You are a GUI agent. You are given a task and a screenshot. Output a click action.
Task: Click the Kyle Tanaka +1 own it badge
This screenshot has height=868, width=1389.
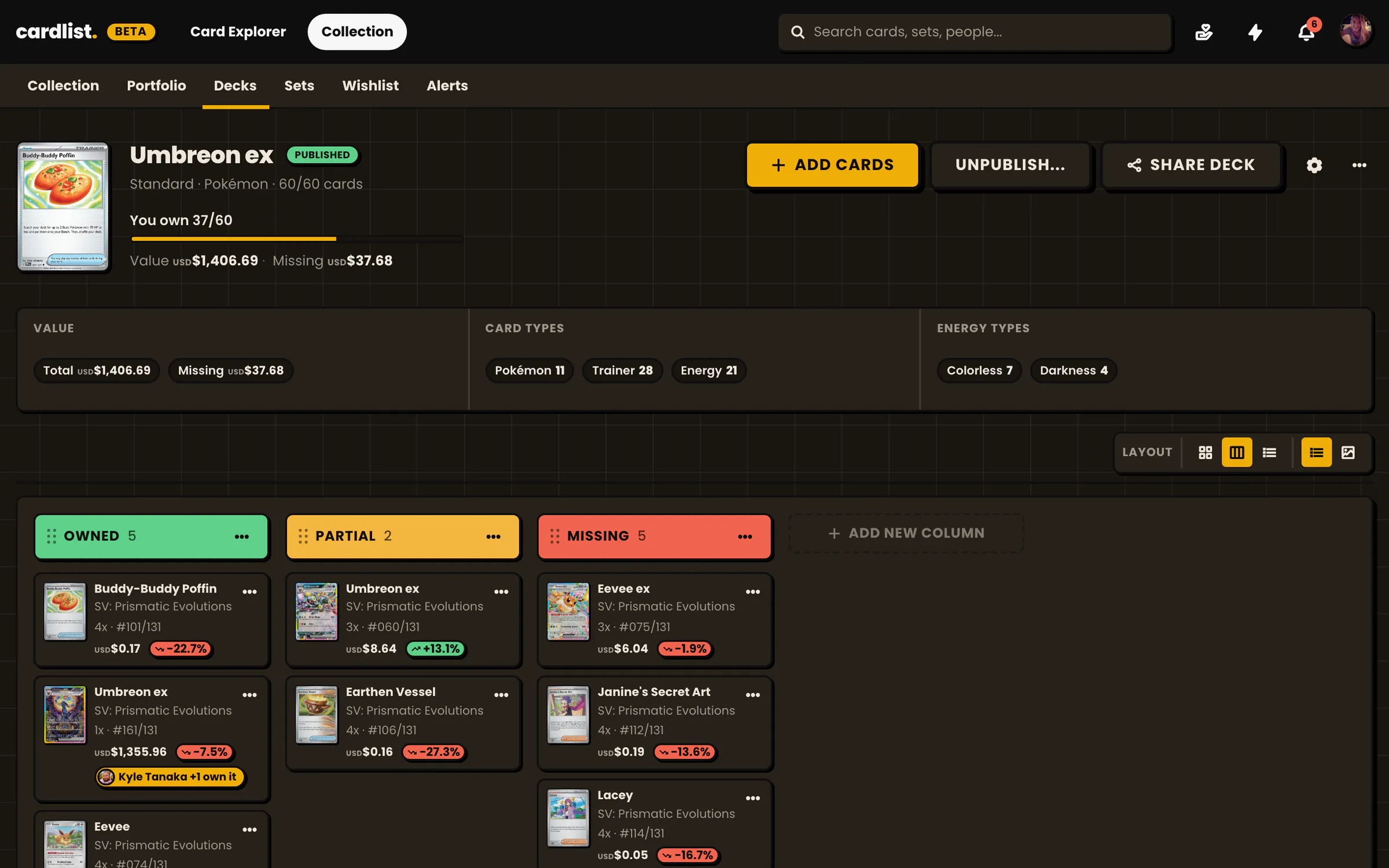[170, 777]
